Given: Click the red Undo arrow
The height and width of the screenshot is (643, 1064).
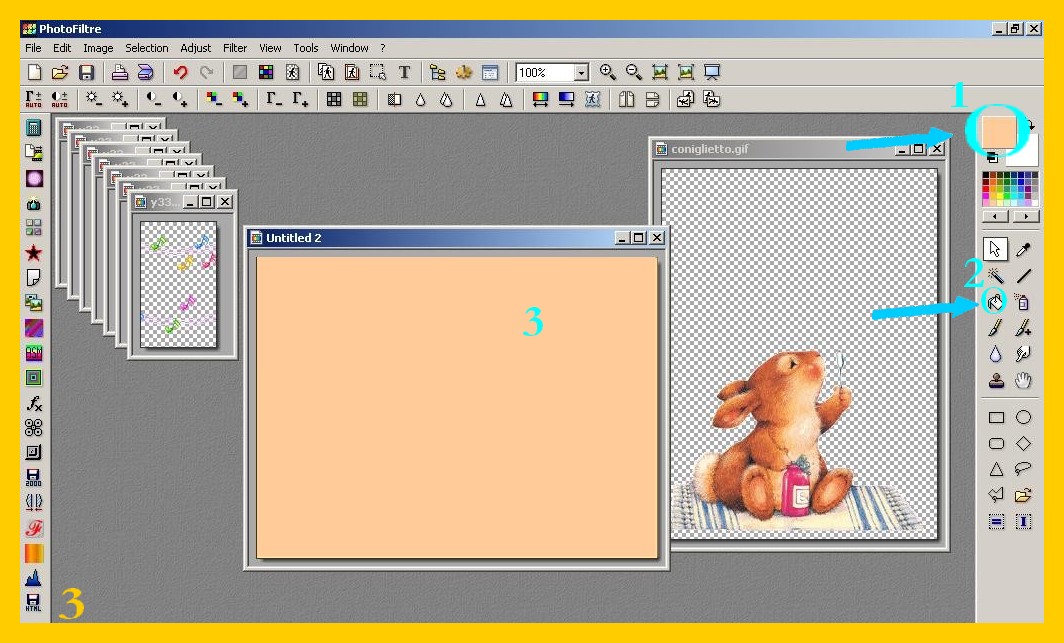Looking at the screenshot, I should coord(180,73).
